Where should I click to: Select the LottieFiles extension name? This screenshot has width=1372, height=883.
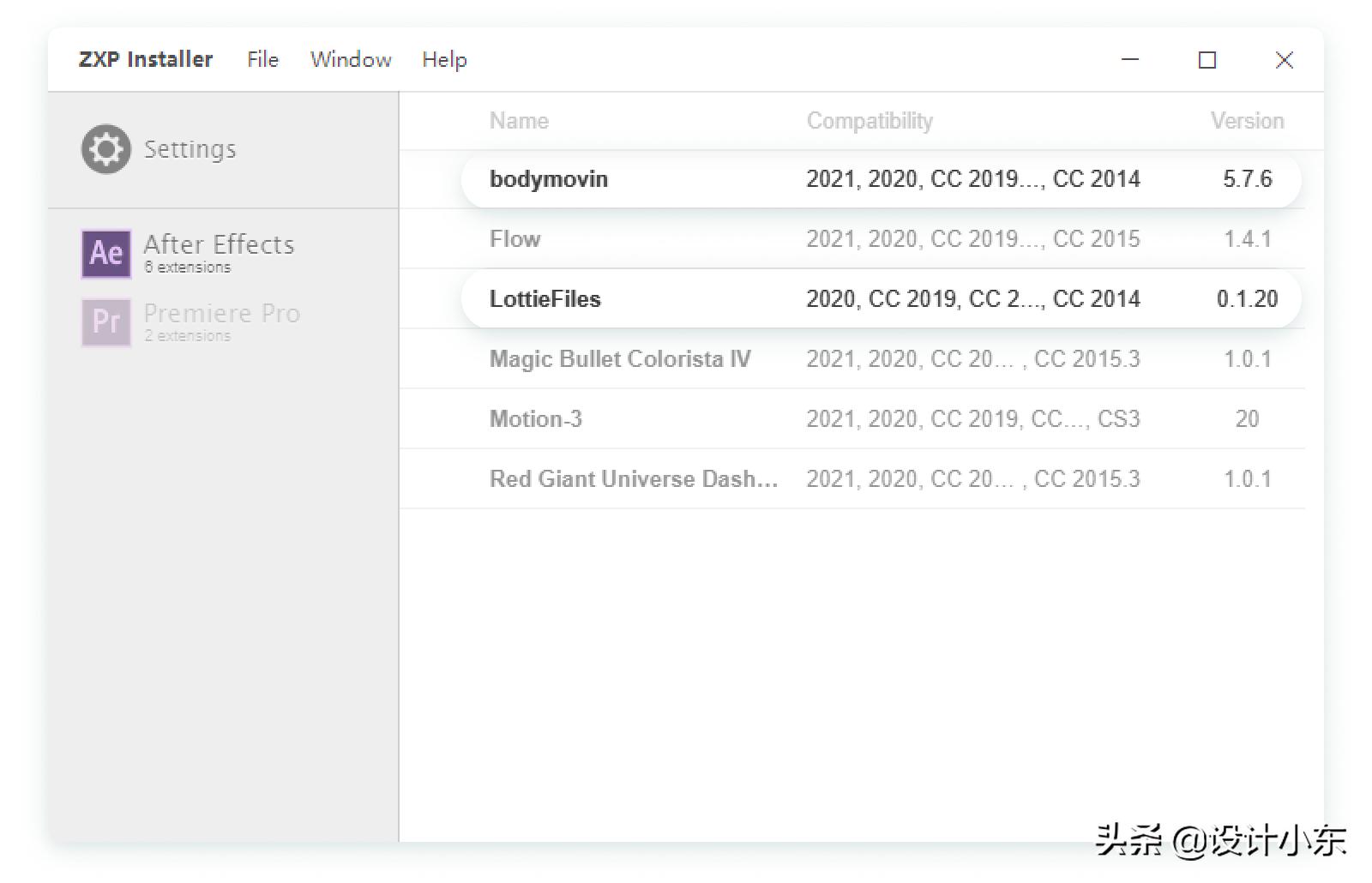pyautogui.click(x=545, y=299)
